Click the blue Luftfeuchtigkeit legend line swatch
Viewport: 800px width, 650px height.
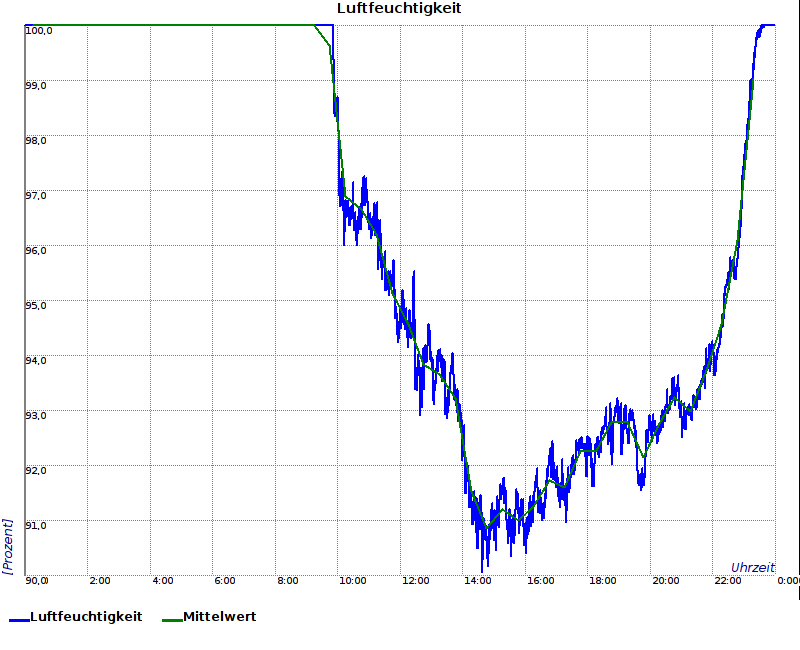pyautogui.click(x=18, y=619)
